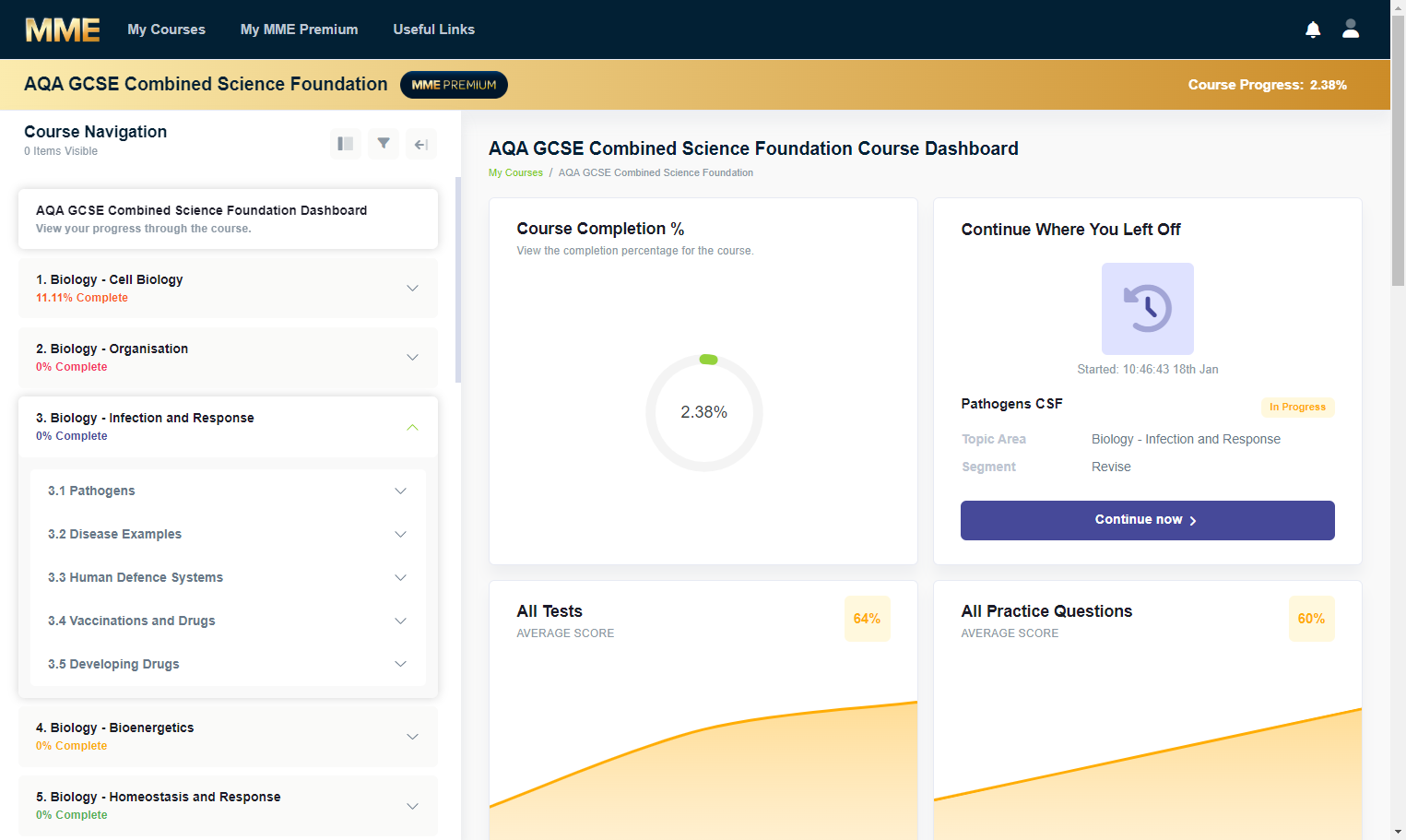Open the Foundation Dashboard navigation card

(x=228, y=219)
